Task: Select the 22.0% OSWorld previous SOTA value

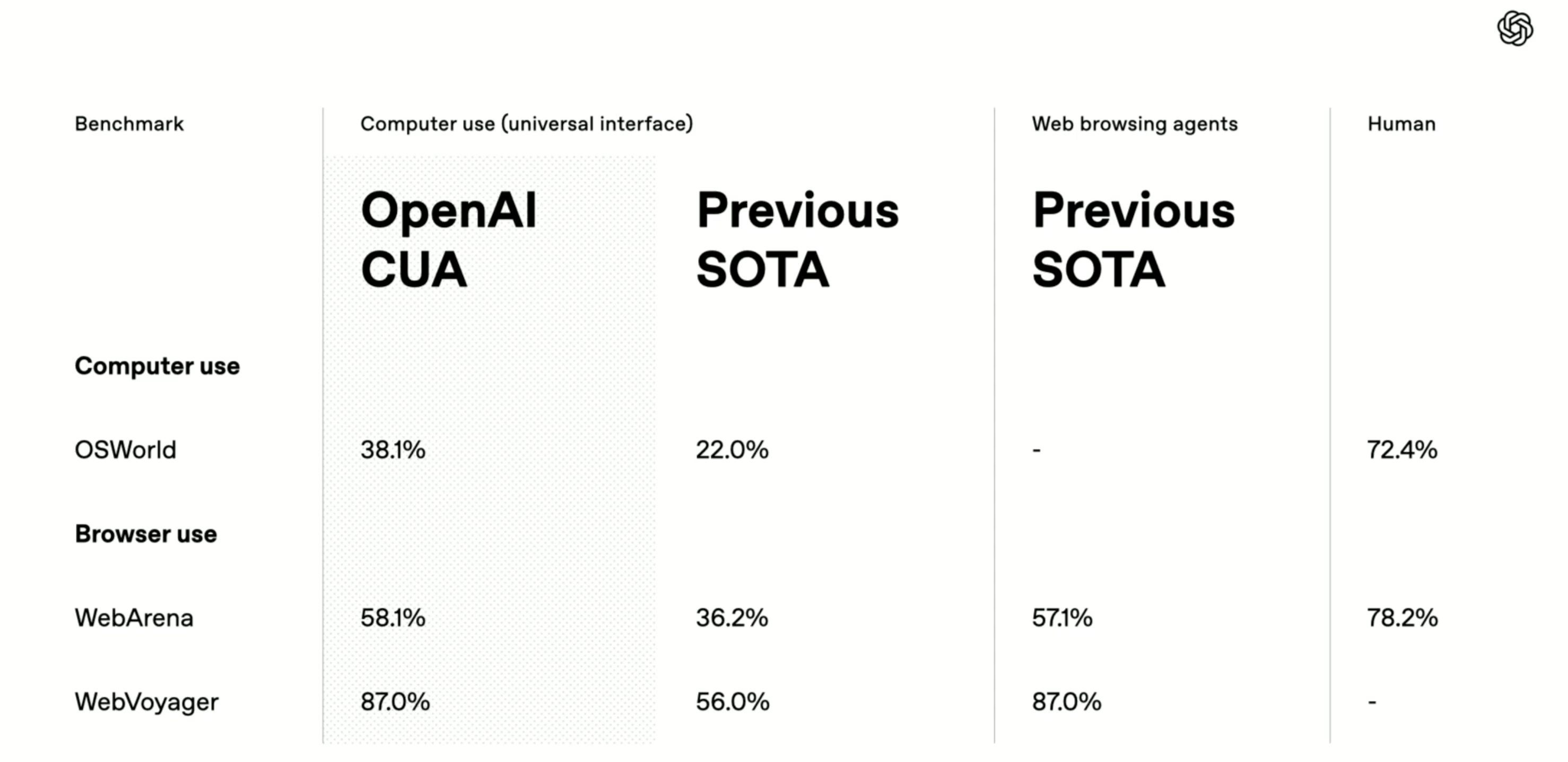Action: [732, 450]
